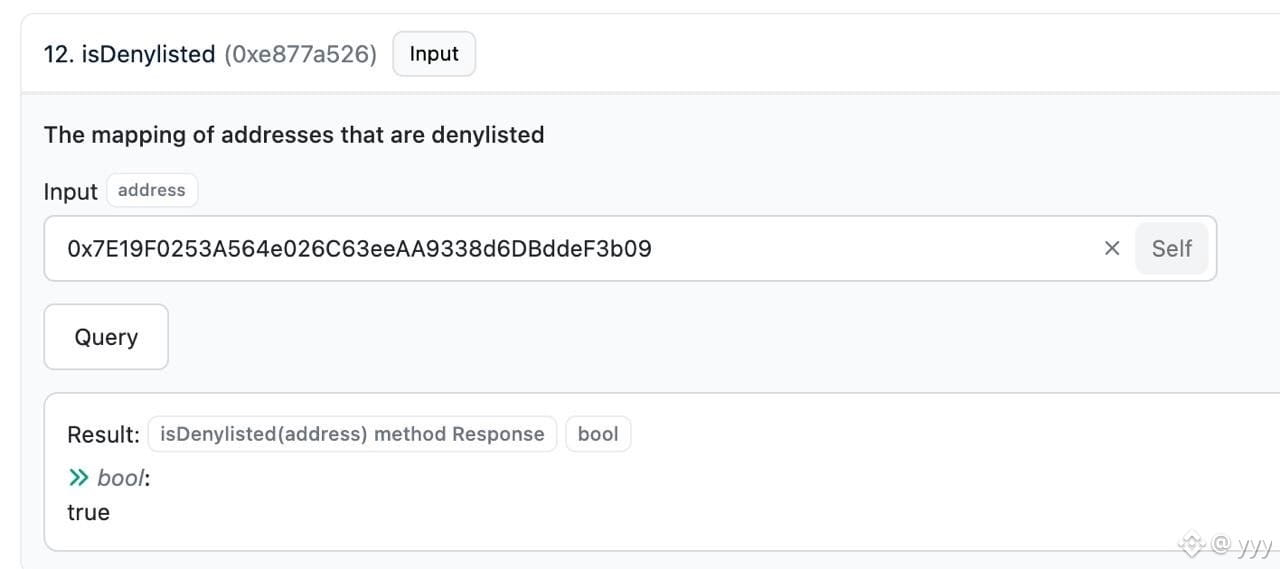This screenshot has width=1280, height=569.
Task: Click the Binance watermark logo icon
Action: (x=1190, y=544)
